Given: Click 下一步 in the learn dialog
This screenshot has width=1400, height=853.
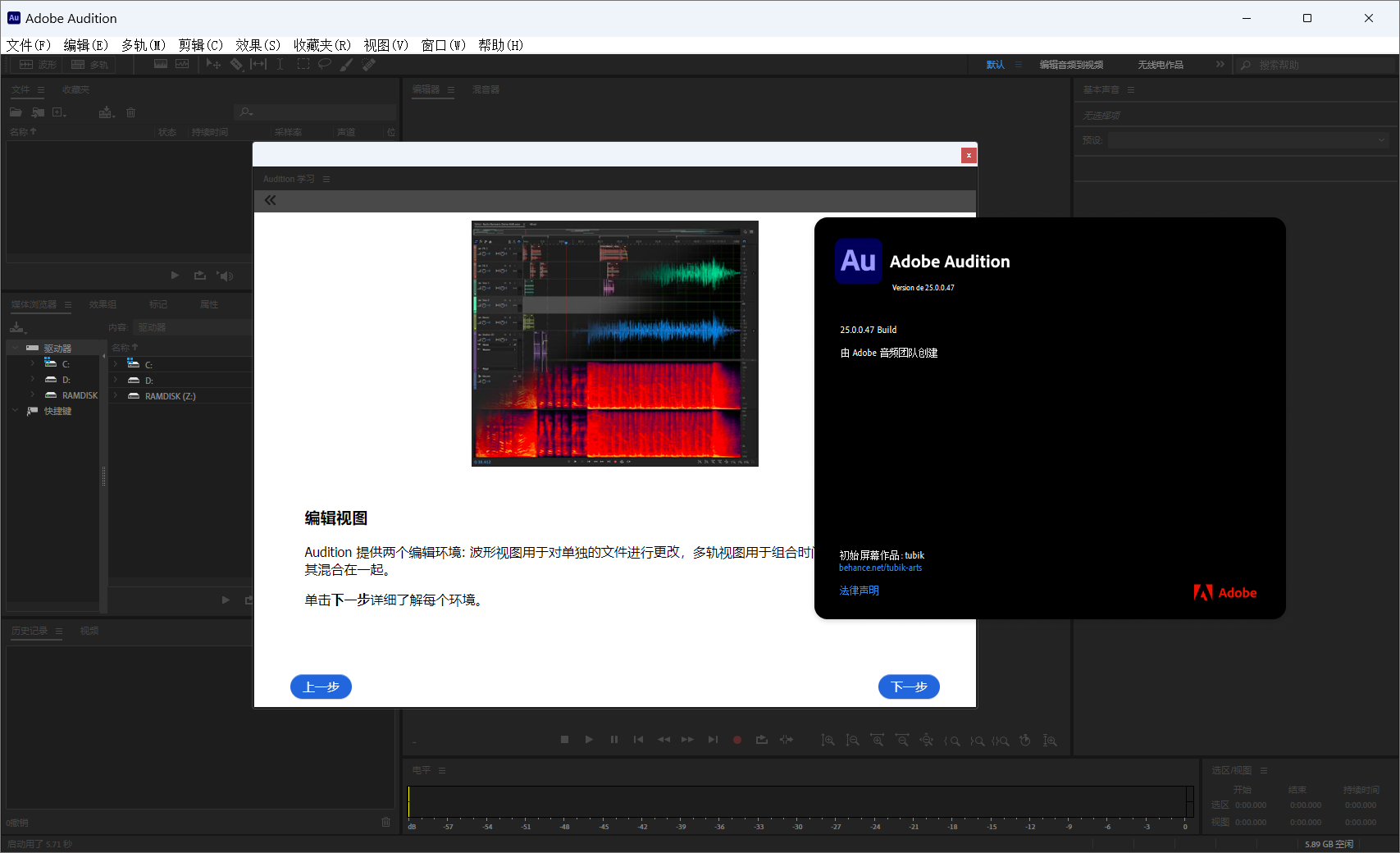Looking at the screenshot, I should (x=909, y=687).
